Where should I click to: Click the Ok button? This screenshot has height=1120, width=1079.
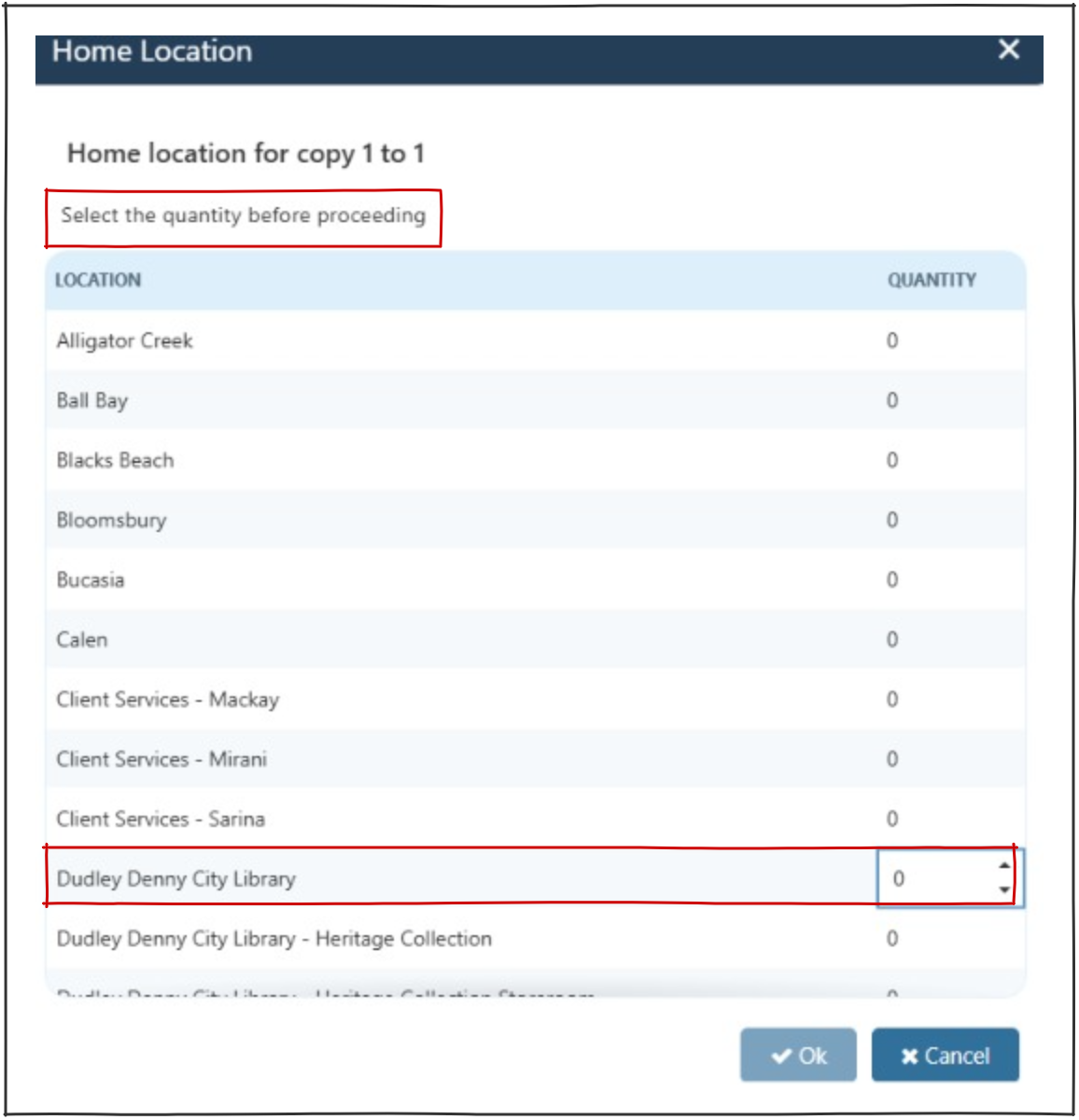(x=798, y=1056)
